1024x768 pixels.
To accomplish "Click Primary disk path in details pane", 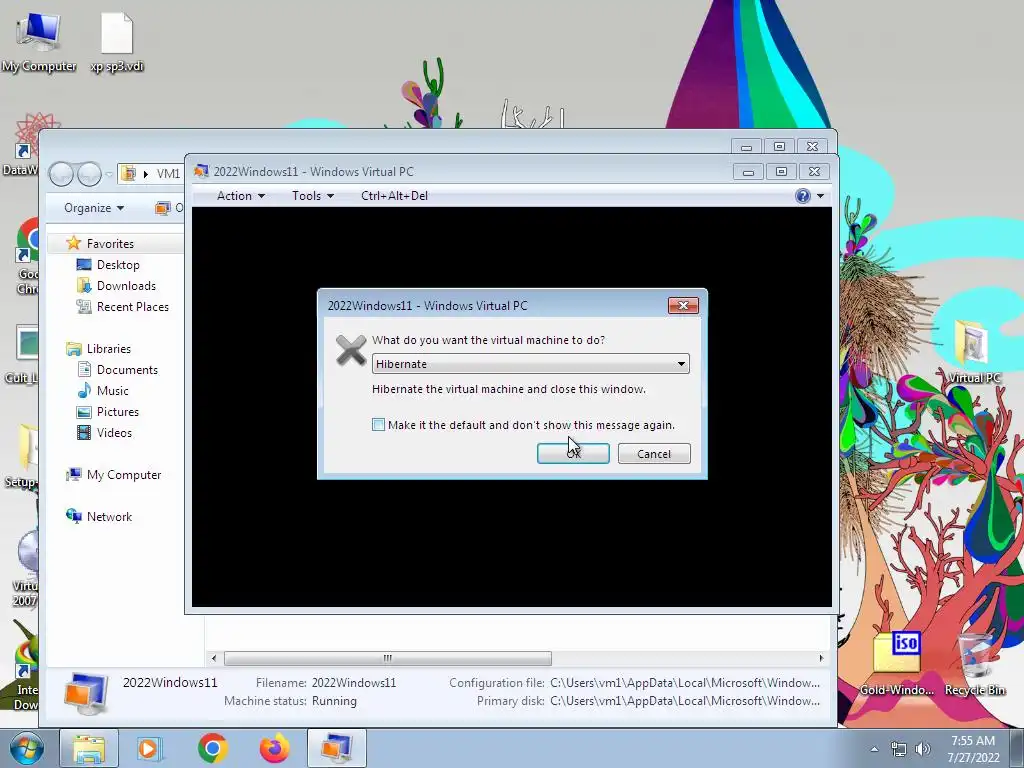I will coord(684,701).
